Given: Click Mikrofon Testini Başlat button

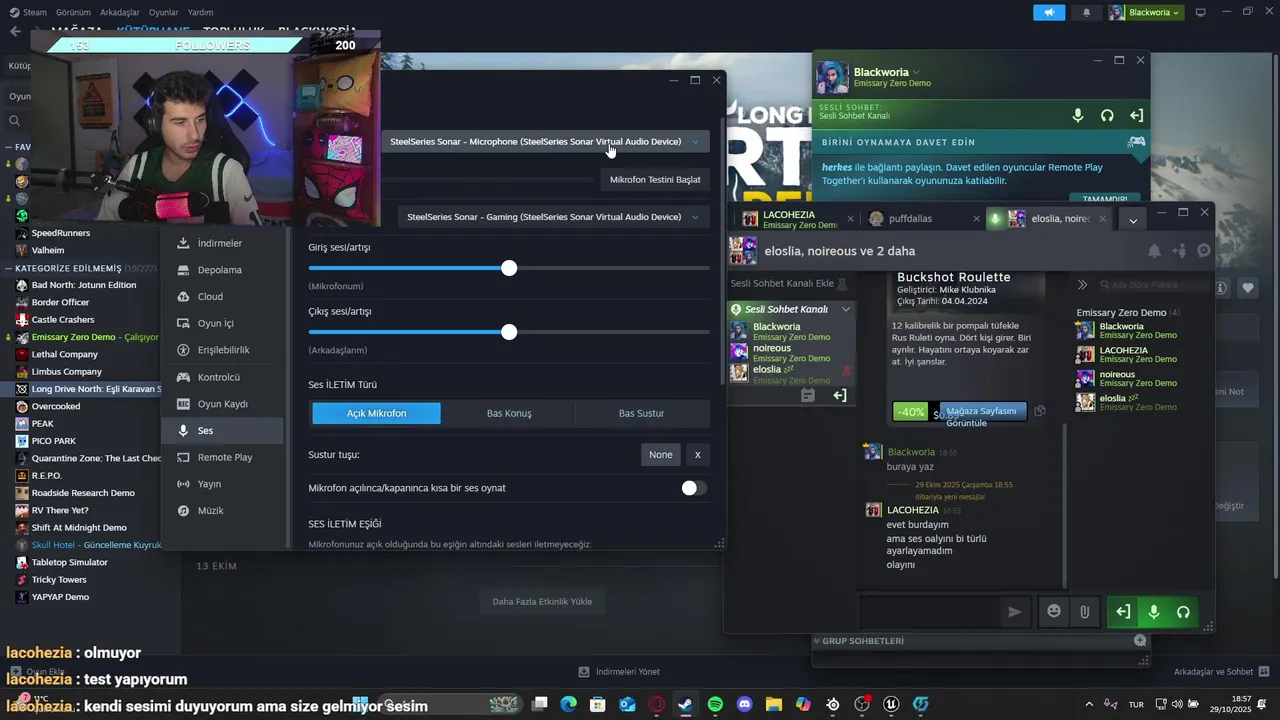Looking at the screenshot, I should (x=655, y=180).
